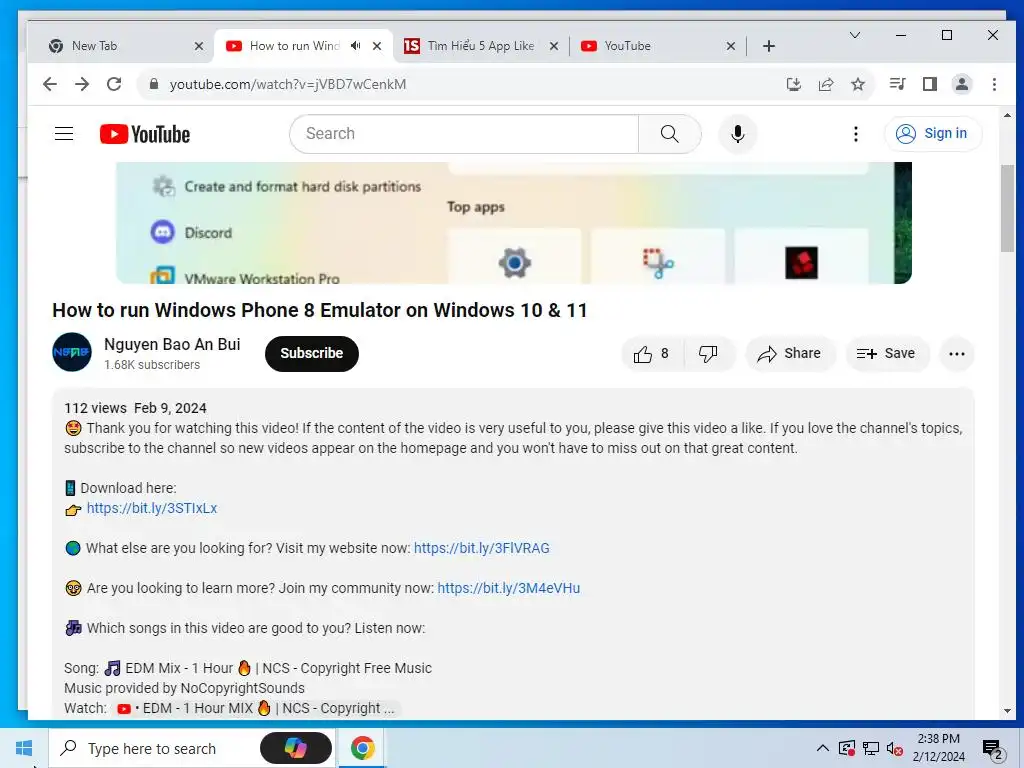1024x768 pixels.
Task: Close the New Tab tab
Action: pyautogui.click(x=199, y=46)
